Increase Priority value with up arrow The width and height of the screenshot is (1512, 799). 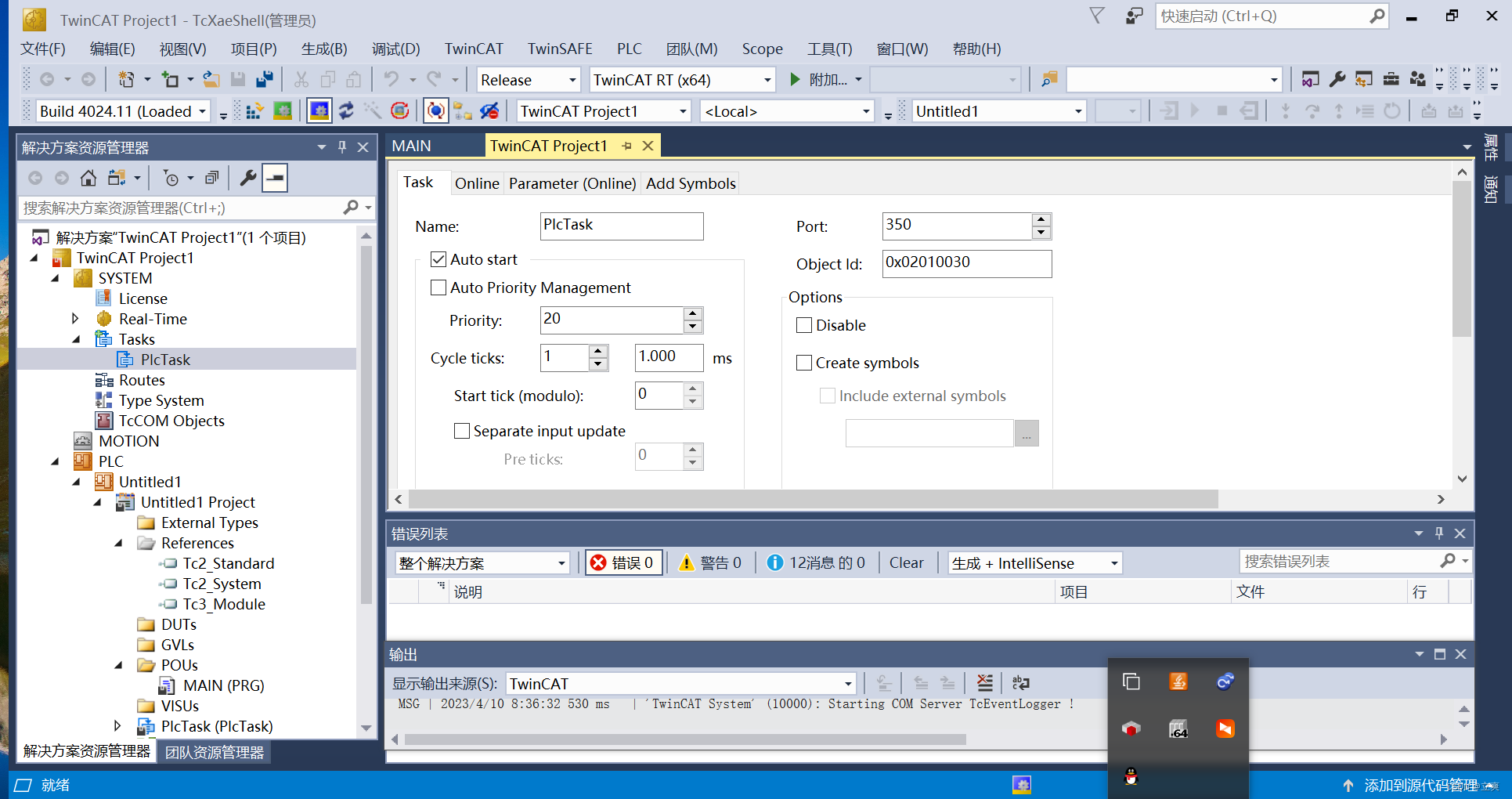coord(692,313)
